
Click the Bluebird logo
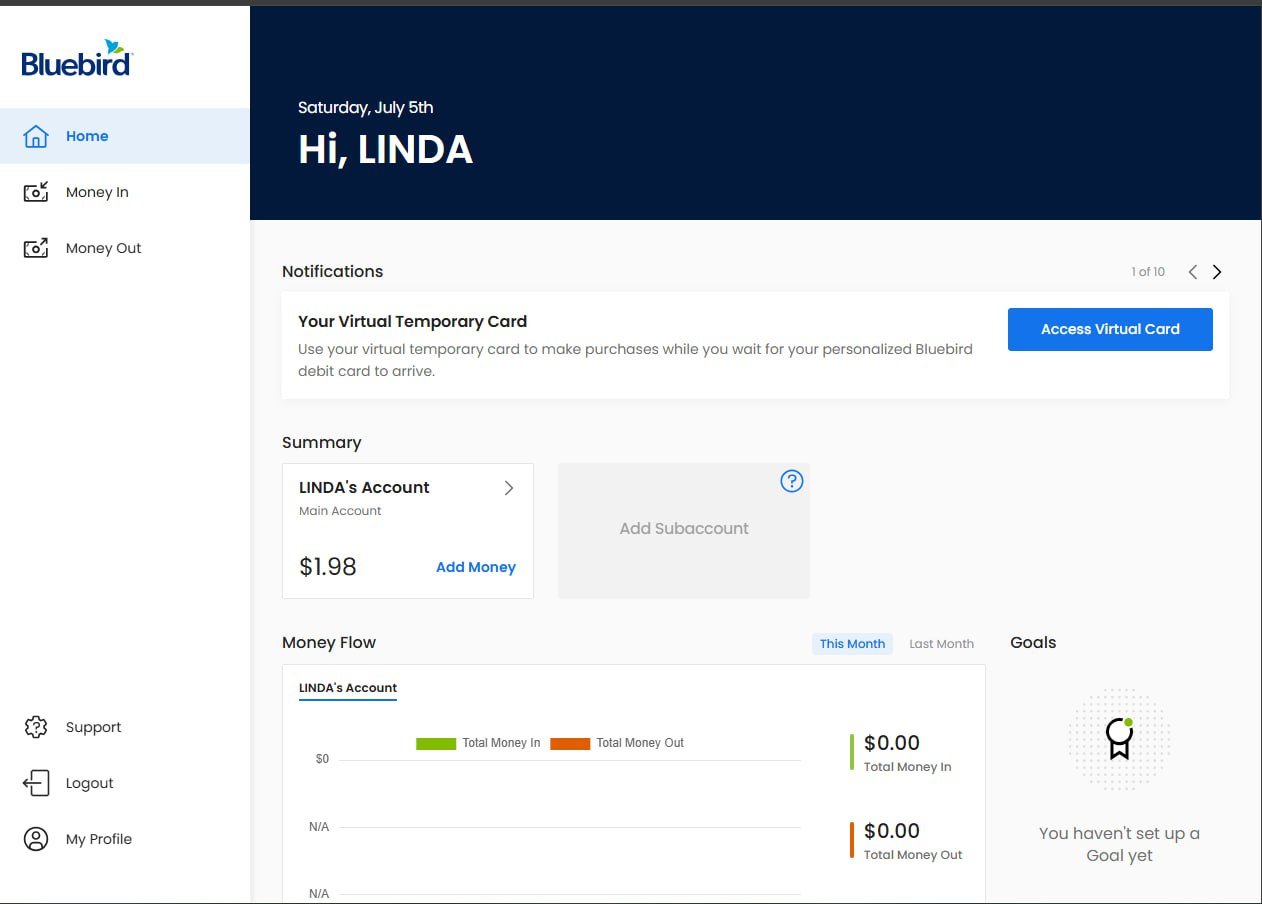[75, 60]
